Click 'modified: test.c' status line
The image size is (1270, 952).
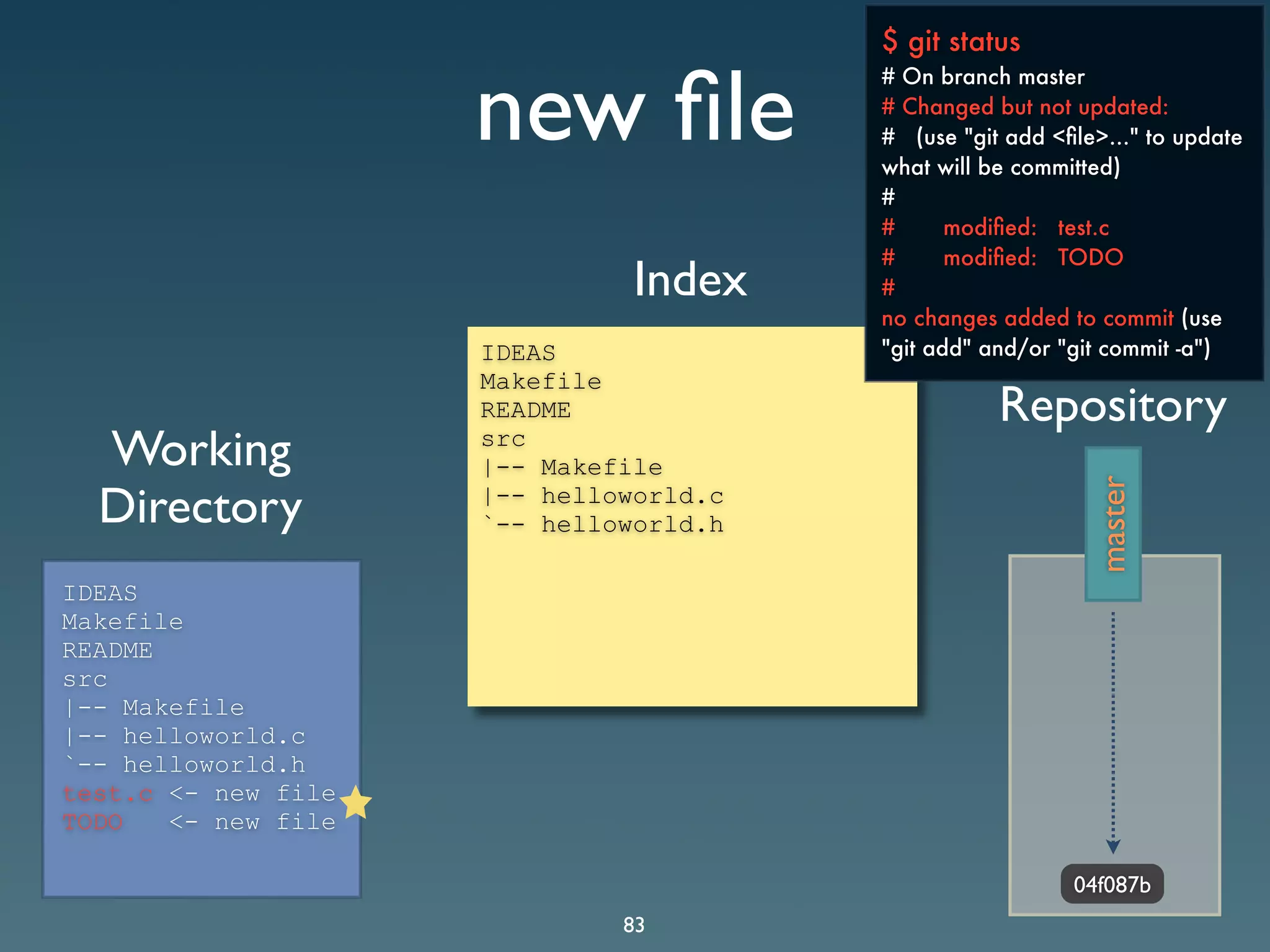coord(1026,228)
